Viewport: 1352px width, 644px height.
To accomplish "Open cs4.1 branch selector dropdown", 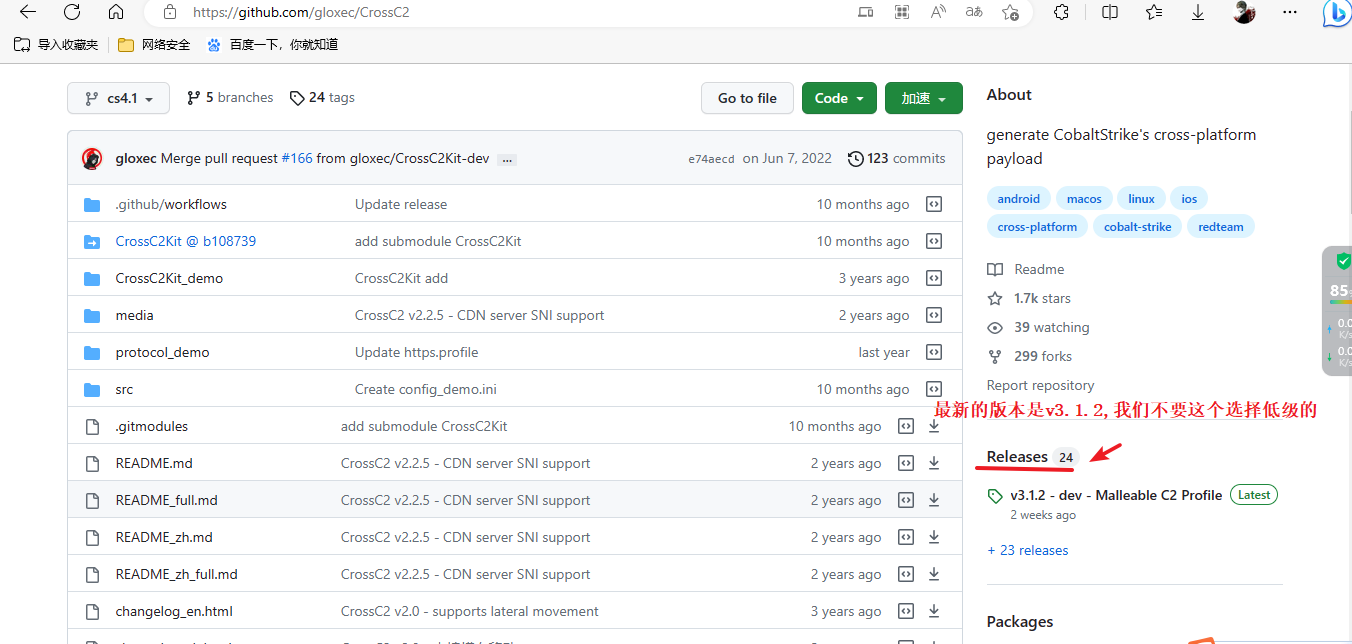I will pyautogui.click(x=118, y=98).
